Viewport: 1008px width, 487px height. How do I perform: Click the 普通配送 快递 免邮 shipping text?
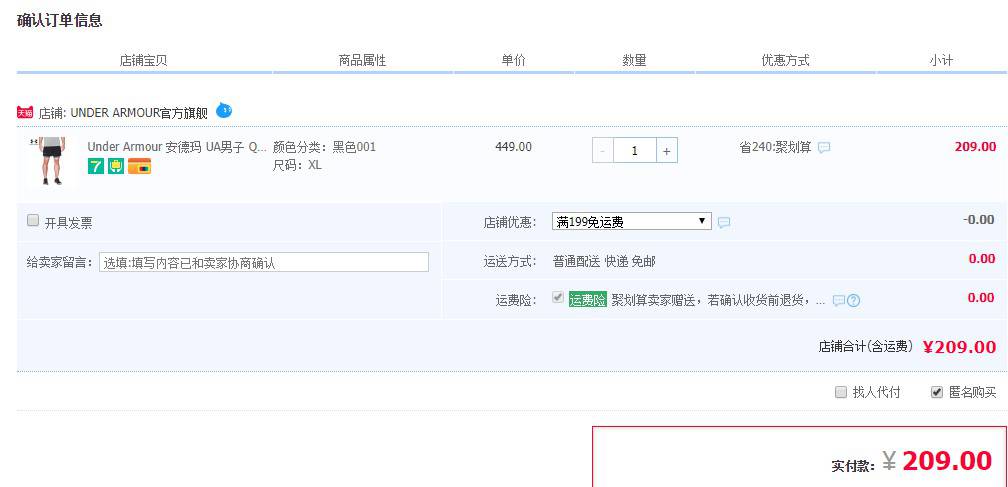[x=604, y=261]
